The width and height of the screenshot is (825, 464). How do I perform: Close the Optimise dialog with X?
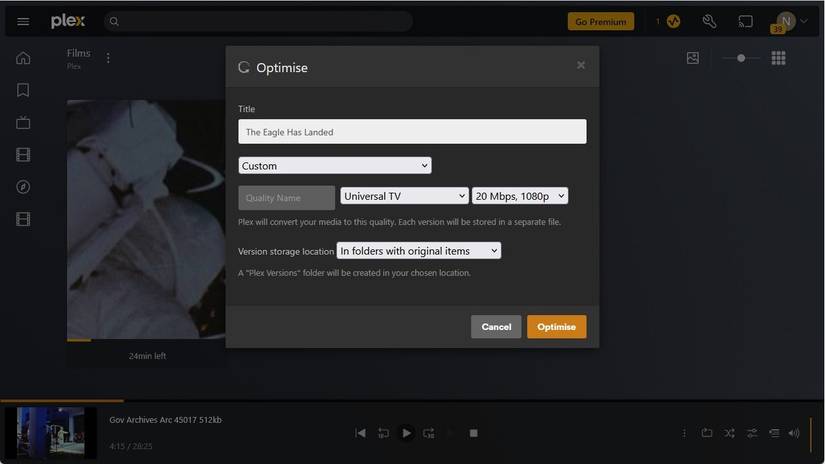[581, 65]
